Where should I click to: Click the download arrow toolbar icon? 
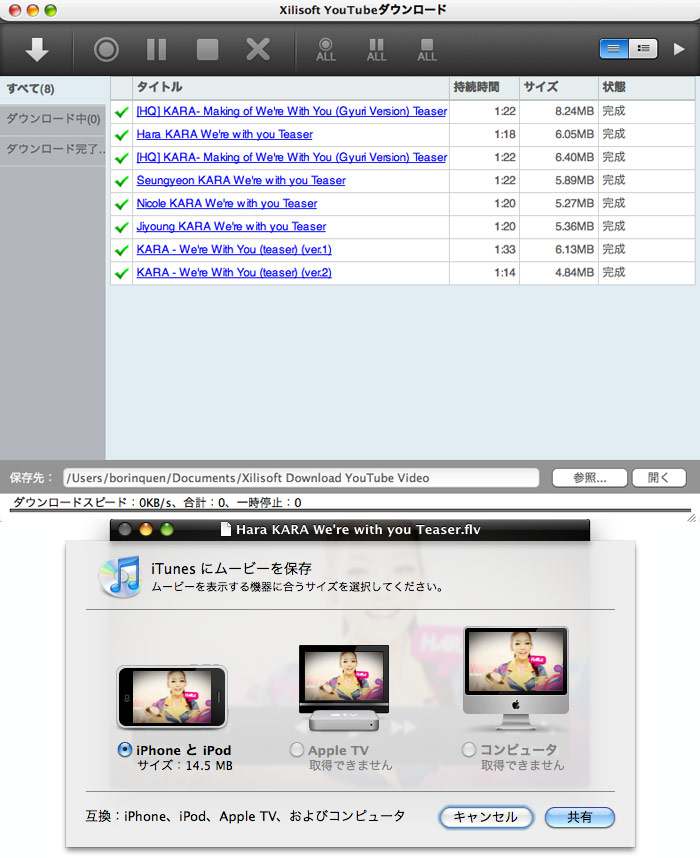37,50
